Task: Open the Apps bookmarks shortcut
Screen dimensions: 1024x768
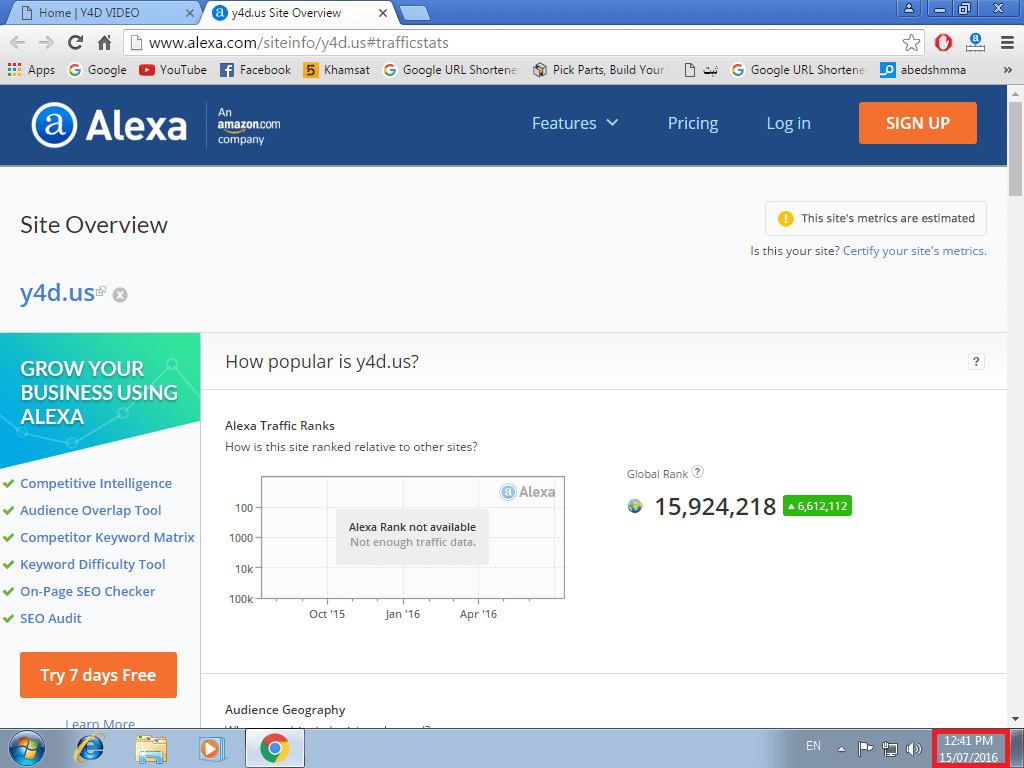Action: tap(31, 70)
